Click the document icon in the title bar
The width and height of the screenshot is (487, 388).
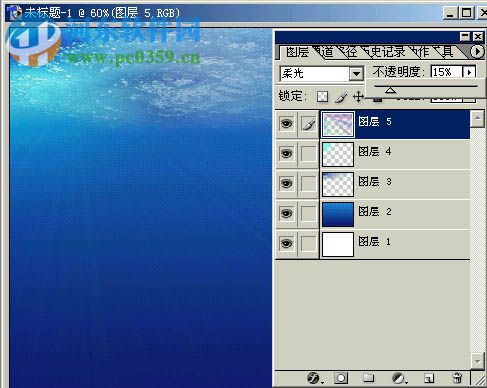pyautogui.click(x=14, y=13)
